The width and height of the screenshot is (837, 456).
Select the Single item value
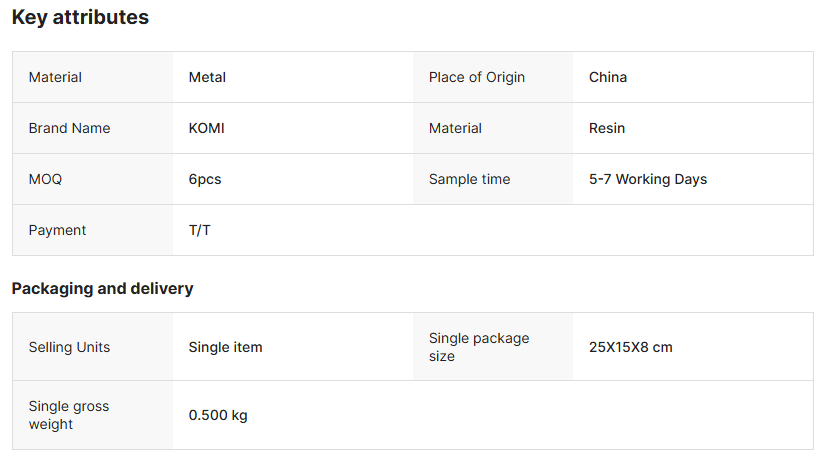click(x=226, y=347)
